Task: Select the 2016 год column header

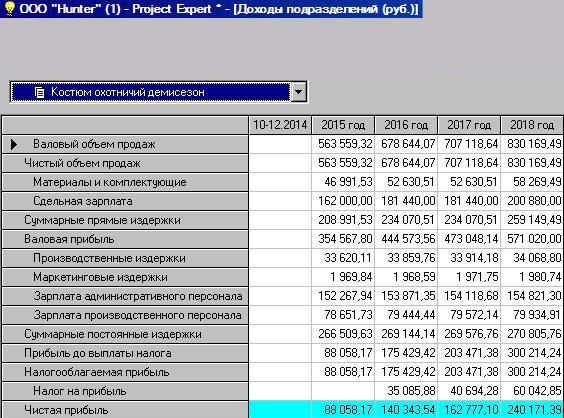Action: 406,125
